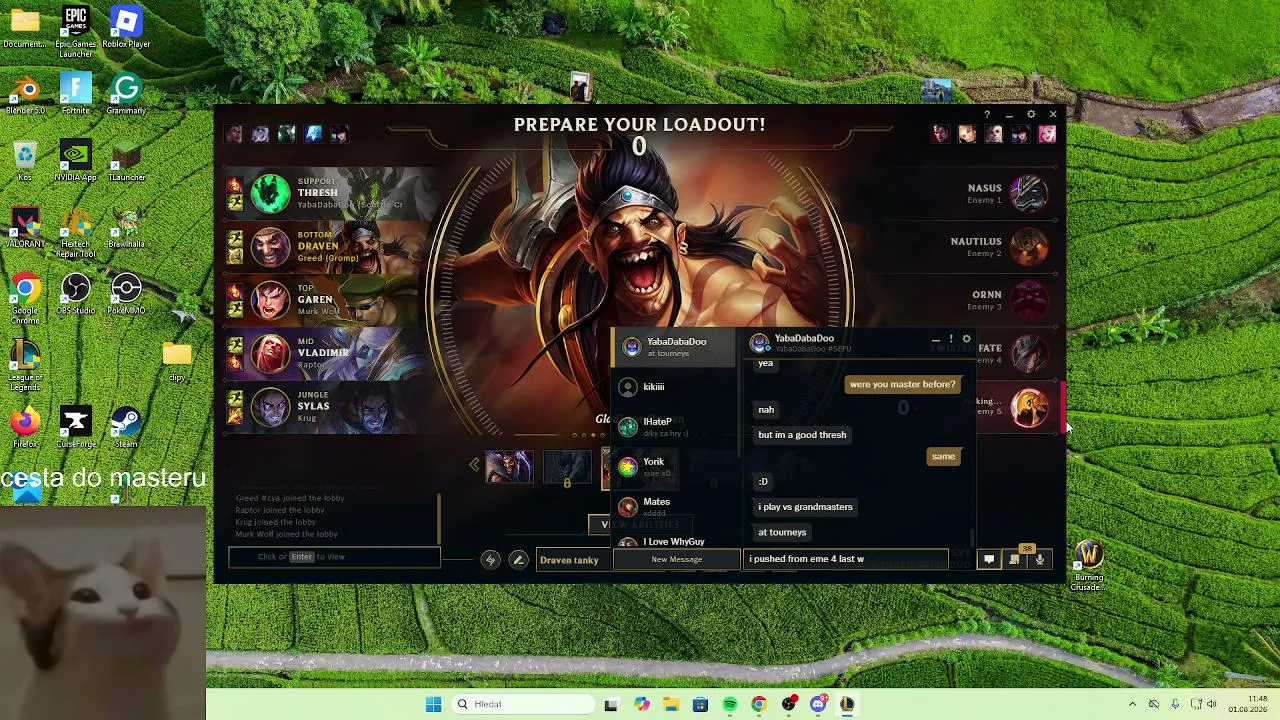Click the "i play vs grandmasters" message
Screen dimensions: 1280x720
(x=805, y=507)
